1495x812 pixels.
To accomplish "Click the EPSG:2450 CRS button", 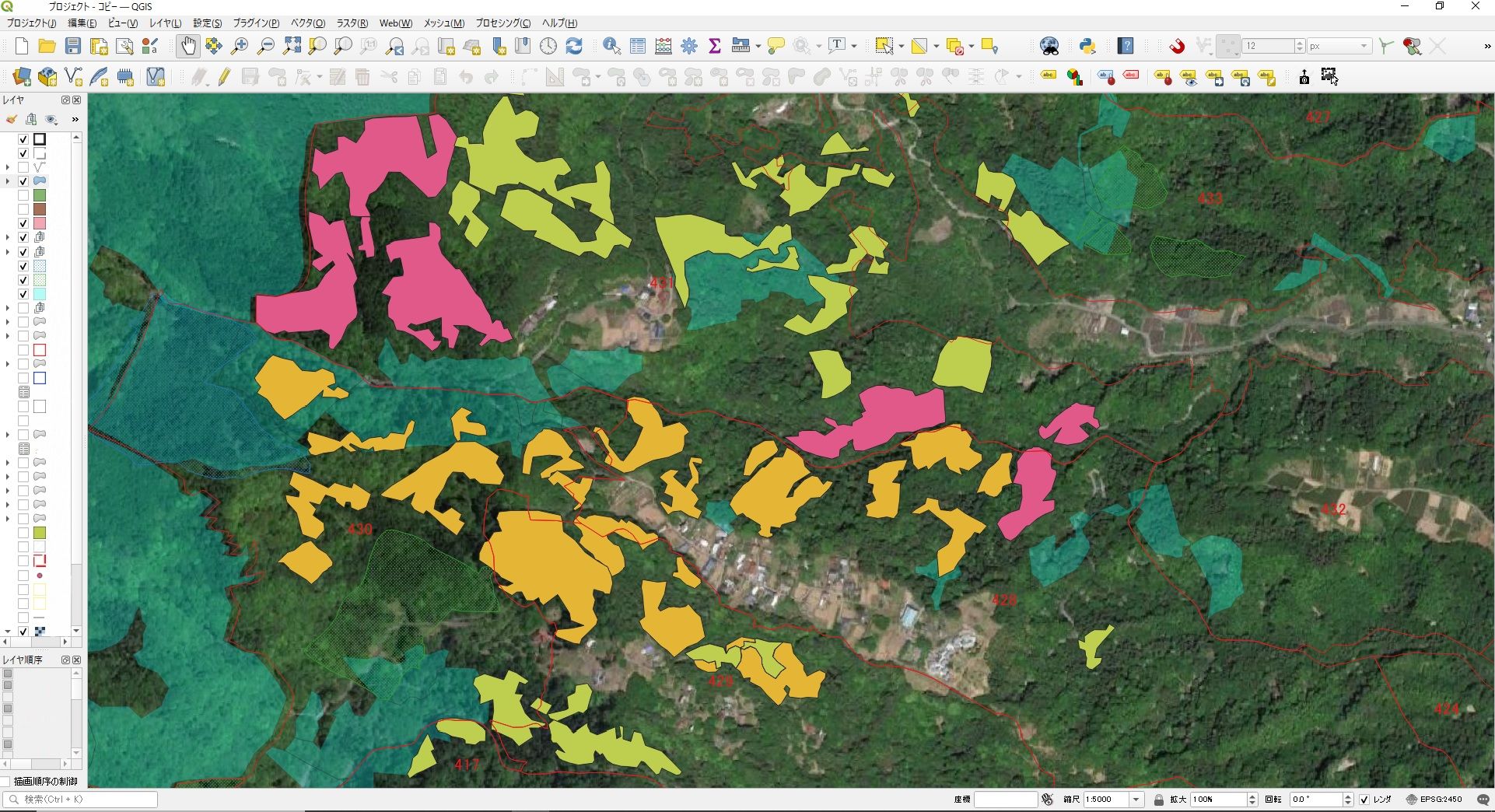I will [x=1434, y=800].
